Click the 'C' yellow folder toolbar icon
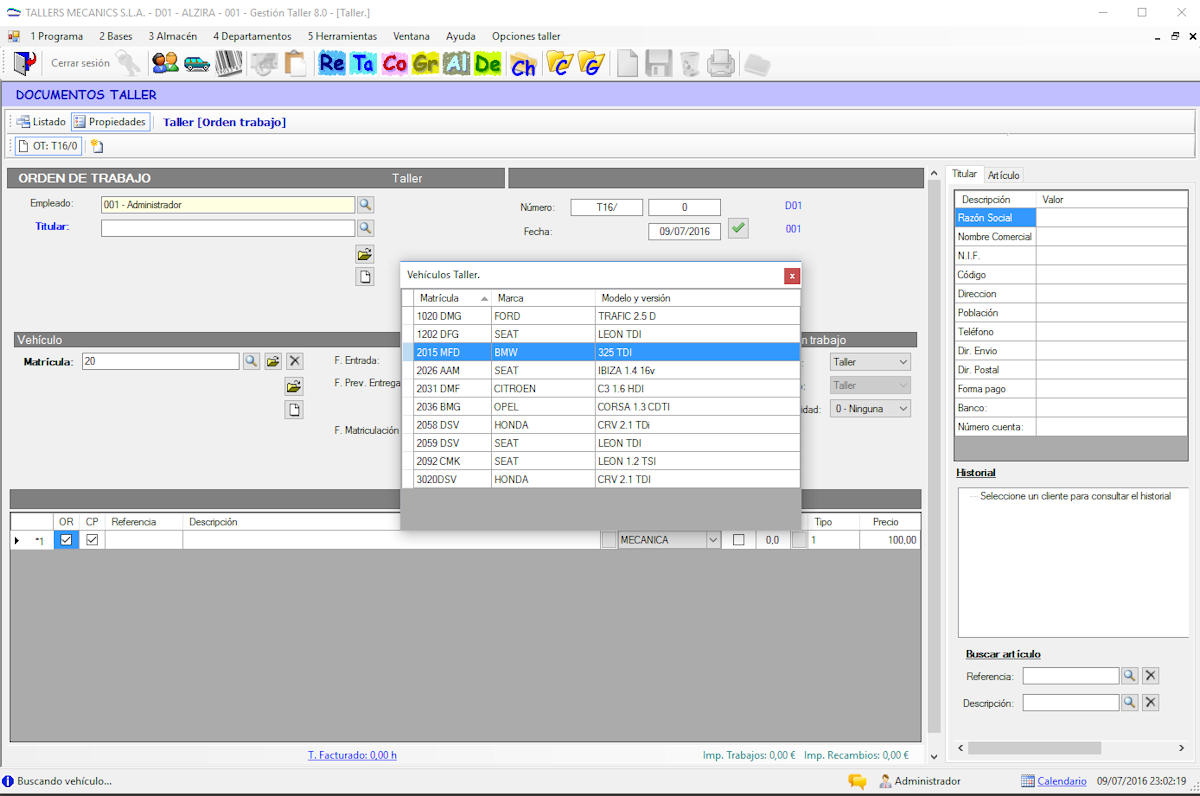Image resolution: width=1200 pixels, height=796 pixels. pos(559,63)
